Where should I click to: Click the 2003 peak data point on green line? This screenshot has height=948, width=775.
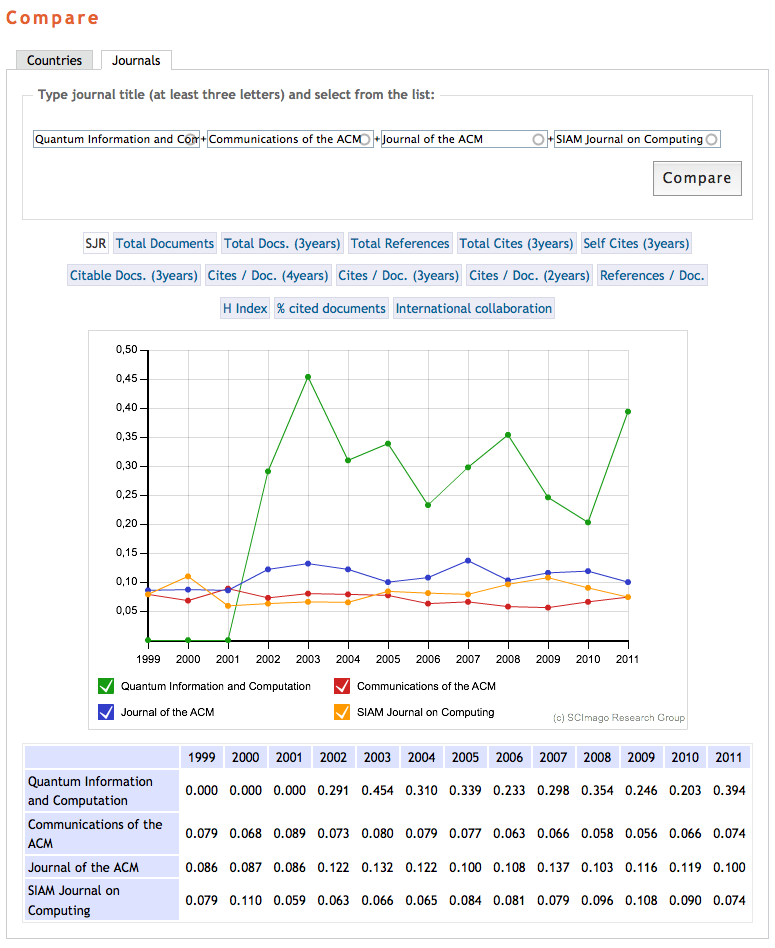pyautogui.click(x=308, y=377)
